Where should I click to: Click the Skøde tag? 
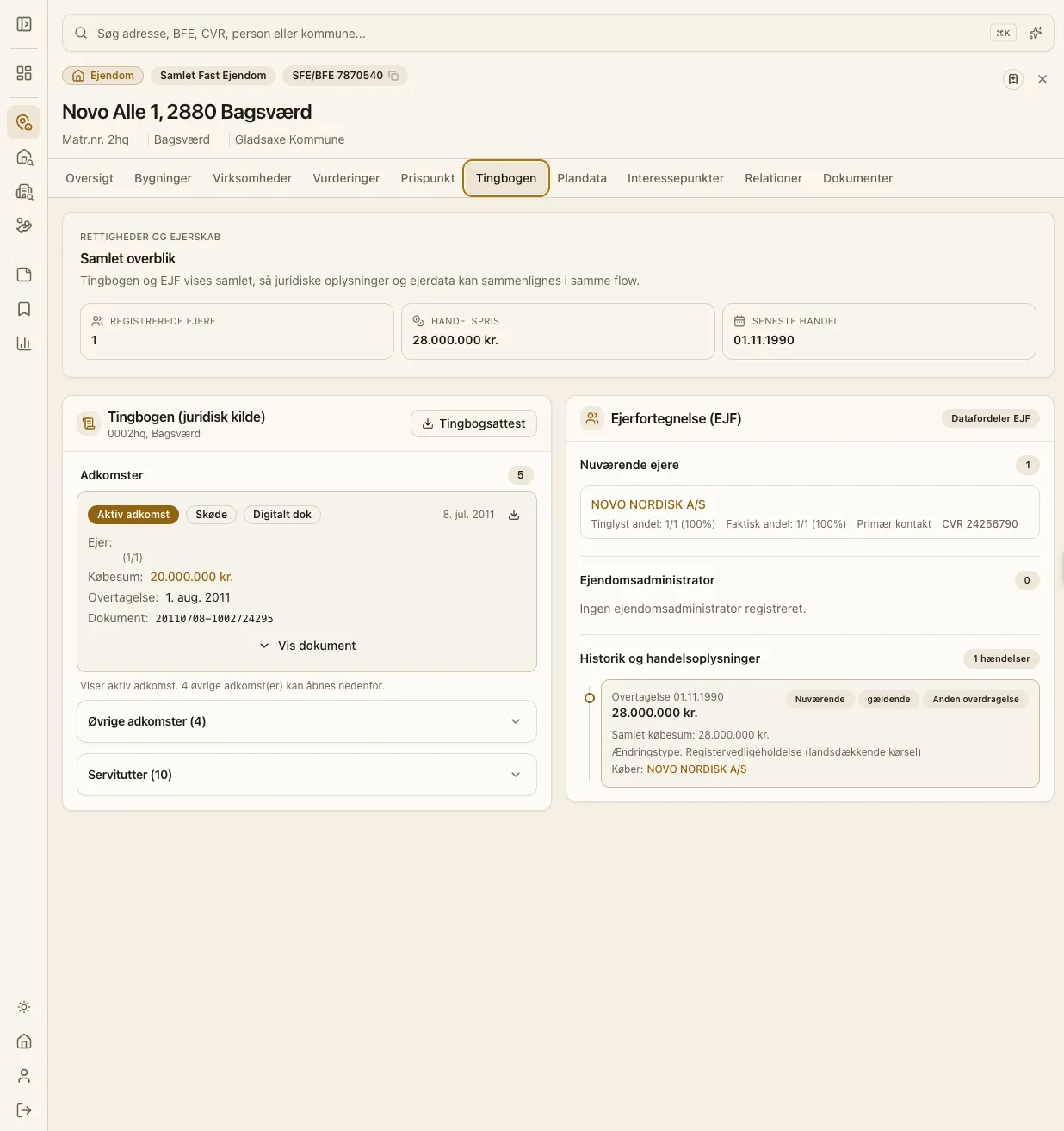pos(211,515)
